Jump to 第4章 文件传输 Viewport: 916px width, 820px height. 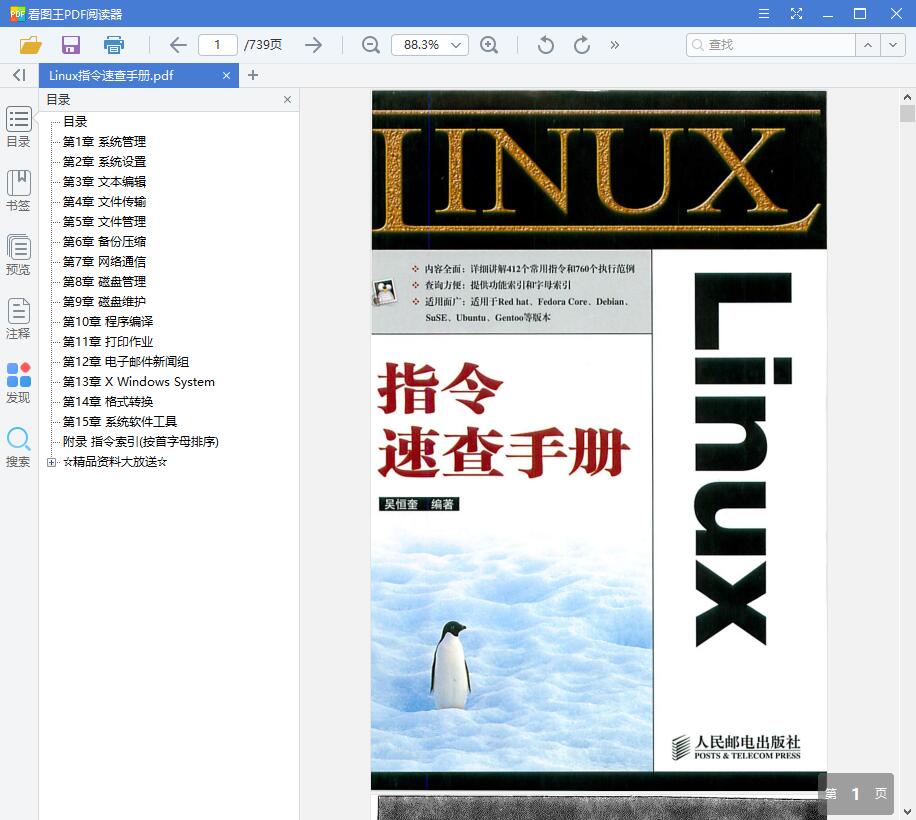[x=104, y=201]
